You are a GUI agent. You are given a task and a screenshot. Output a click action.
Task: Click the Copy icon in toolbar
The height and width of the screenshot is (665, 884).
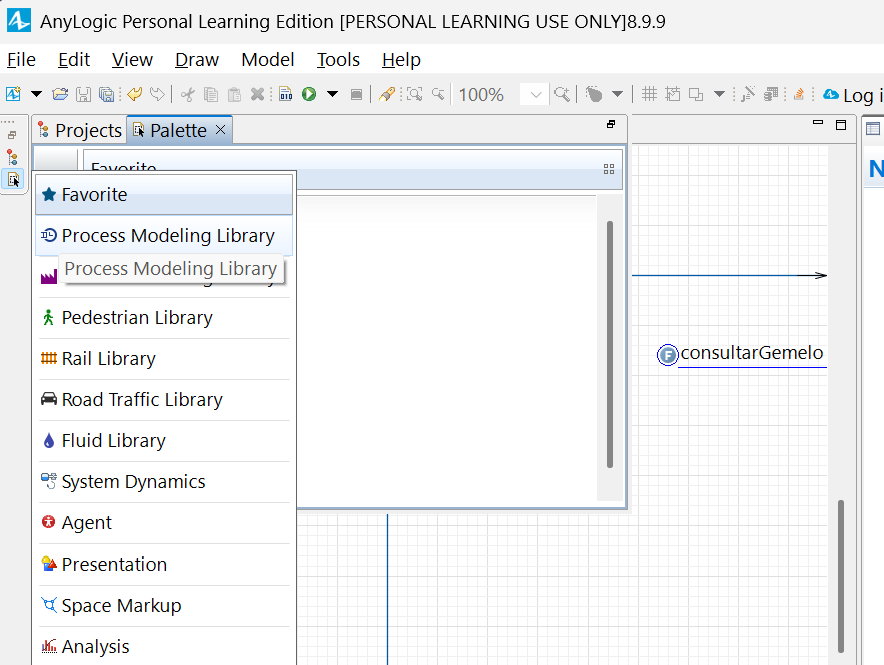(x=211, y=94)
